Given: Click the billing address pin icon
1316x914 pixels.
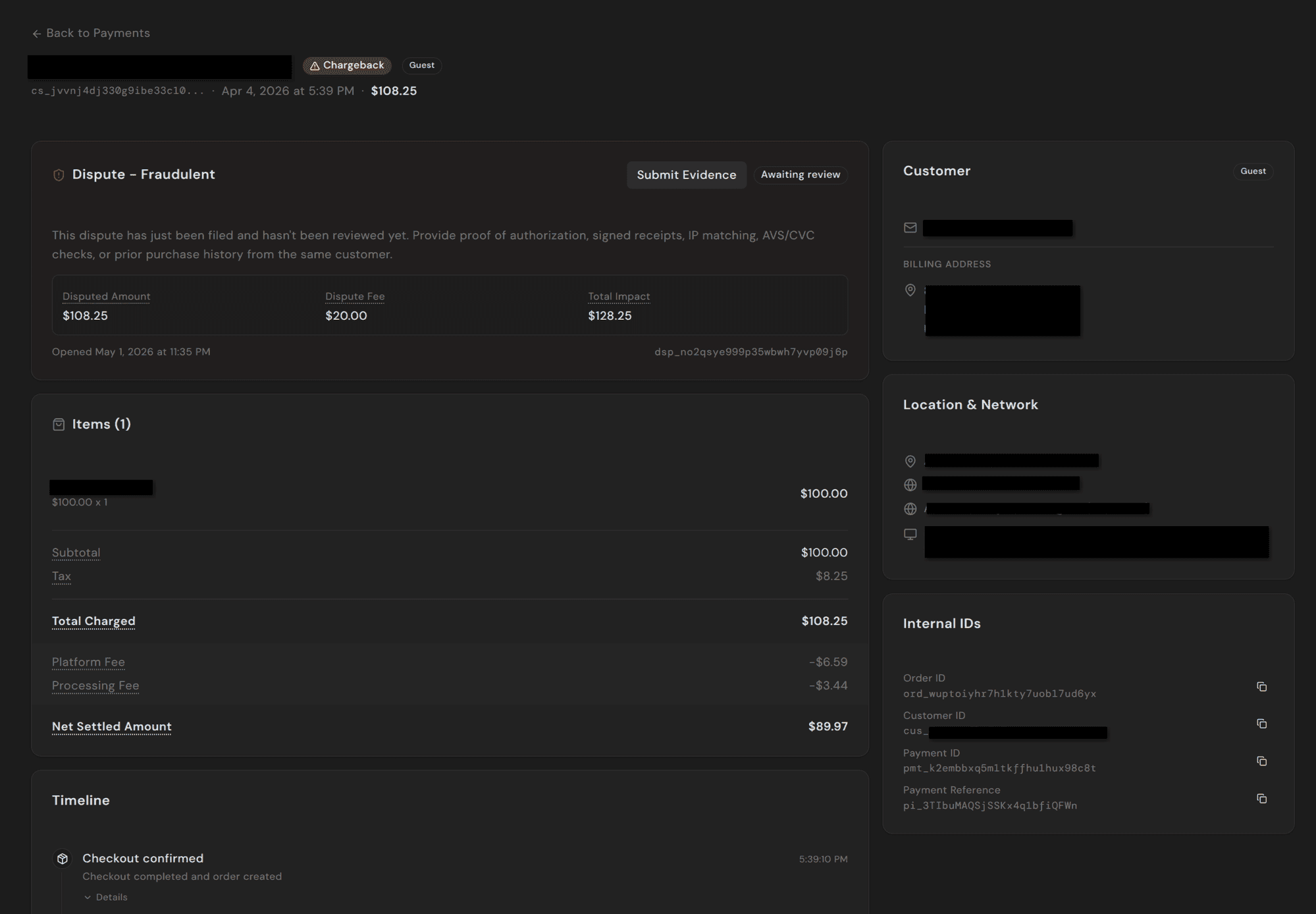Looking at the screenshot, I should click(x=910, y=290).
